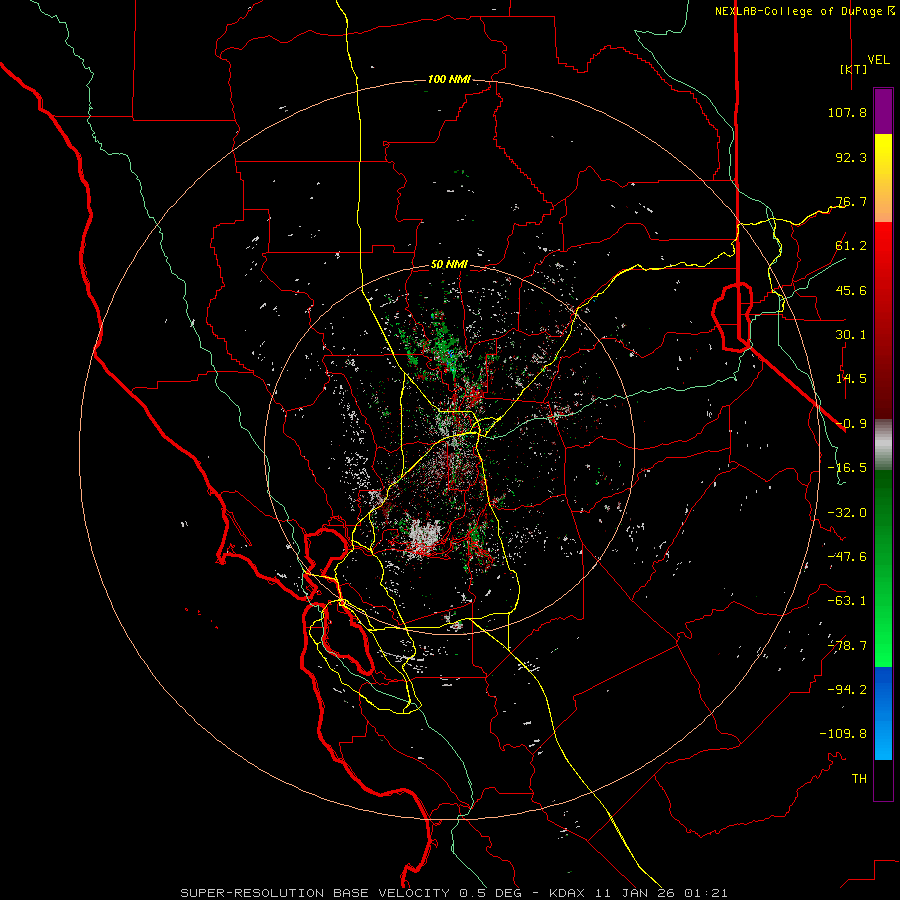Click the 100 NMI range ring label
900x900 pixels.
tap(449, 79)
